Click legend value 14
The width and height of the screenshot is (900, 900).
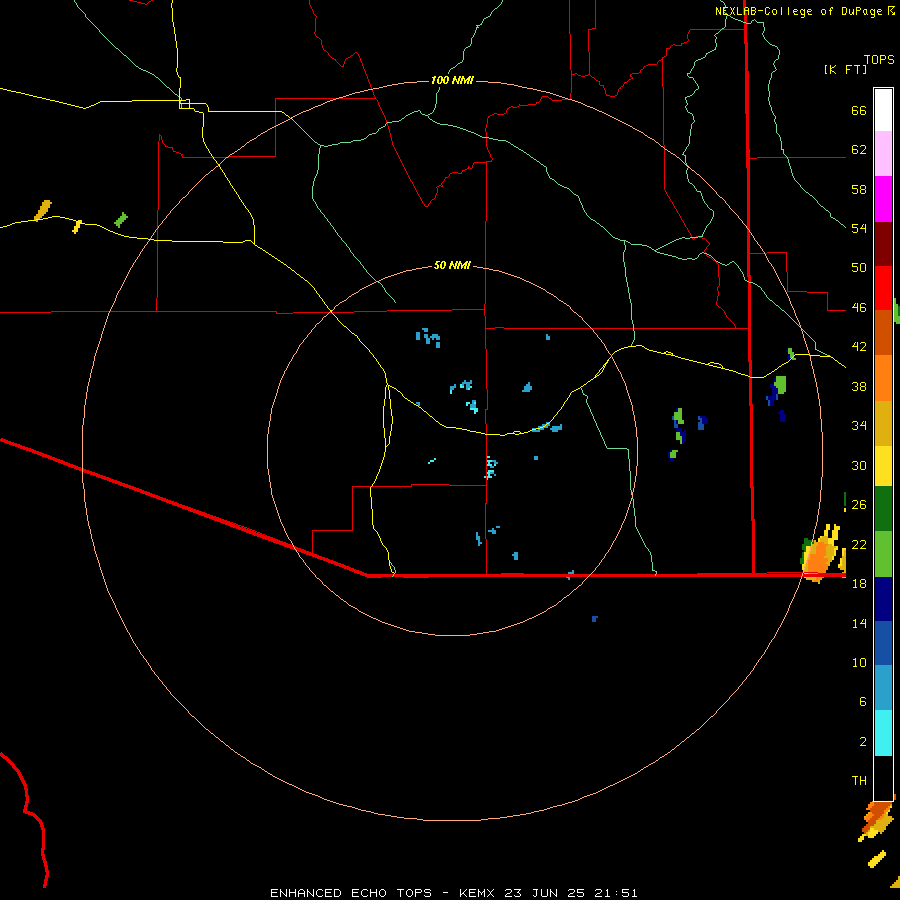(859, 623)
